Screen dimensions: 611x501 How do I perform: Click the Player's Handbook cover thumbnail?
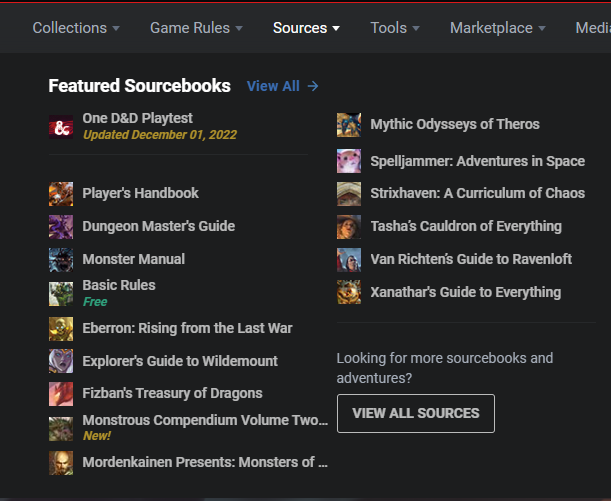tap(61, 194)
